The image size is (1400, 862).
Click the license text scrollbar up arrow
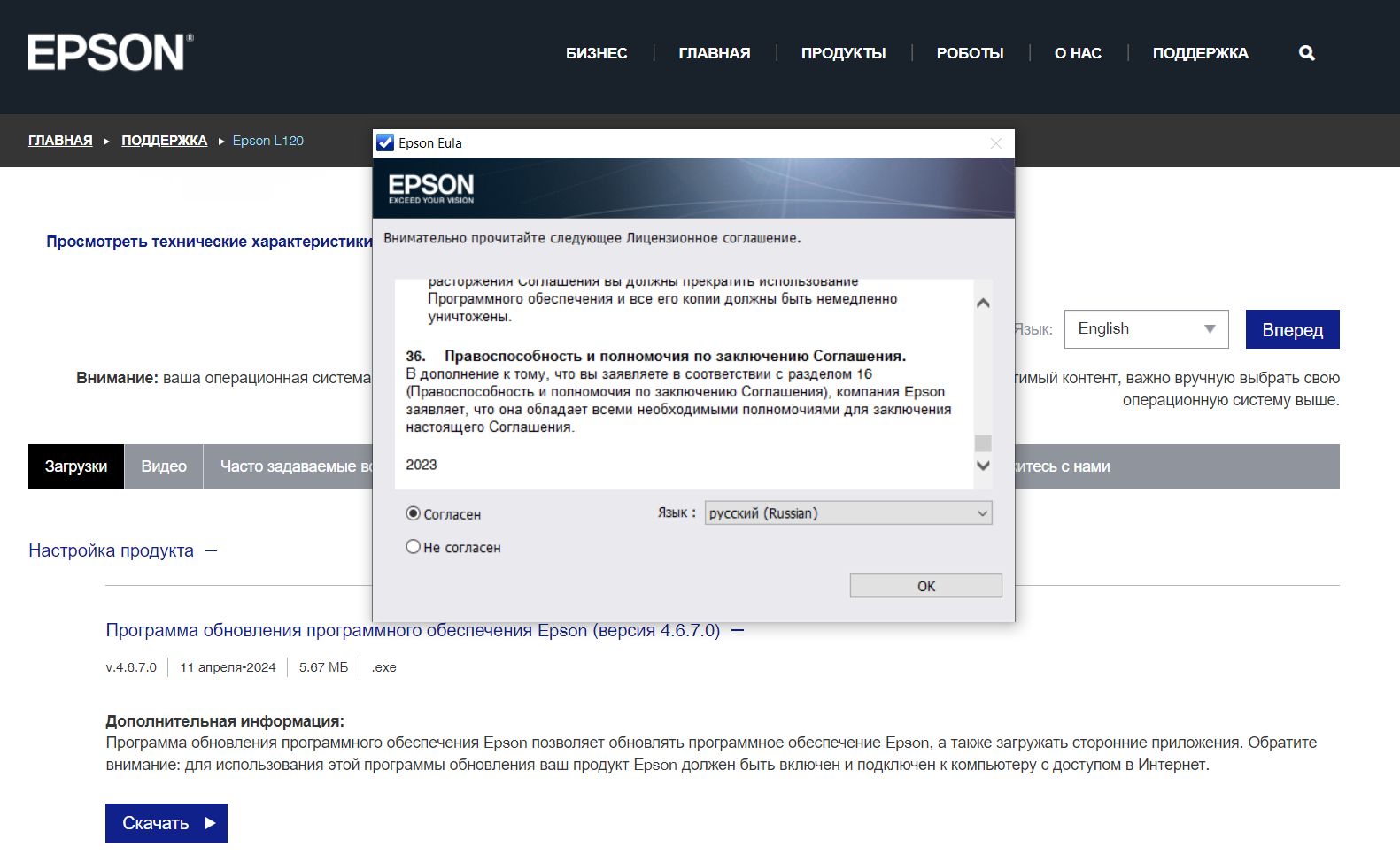click(x=983, y=303)
